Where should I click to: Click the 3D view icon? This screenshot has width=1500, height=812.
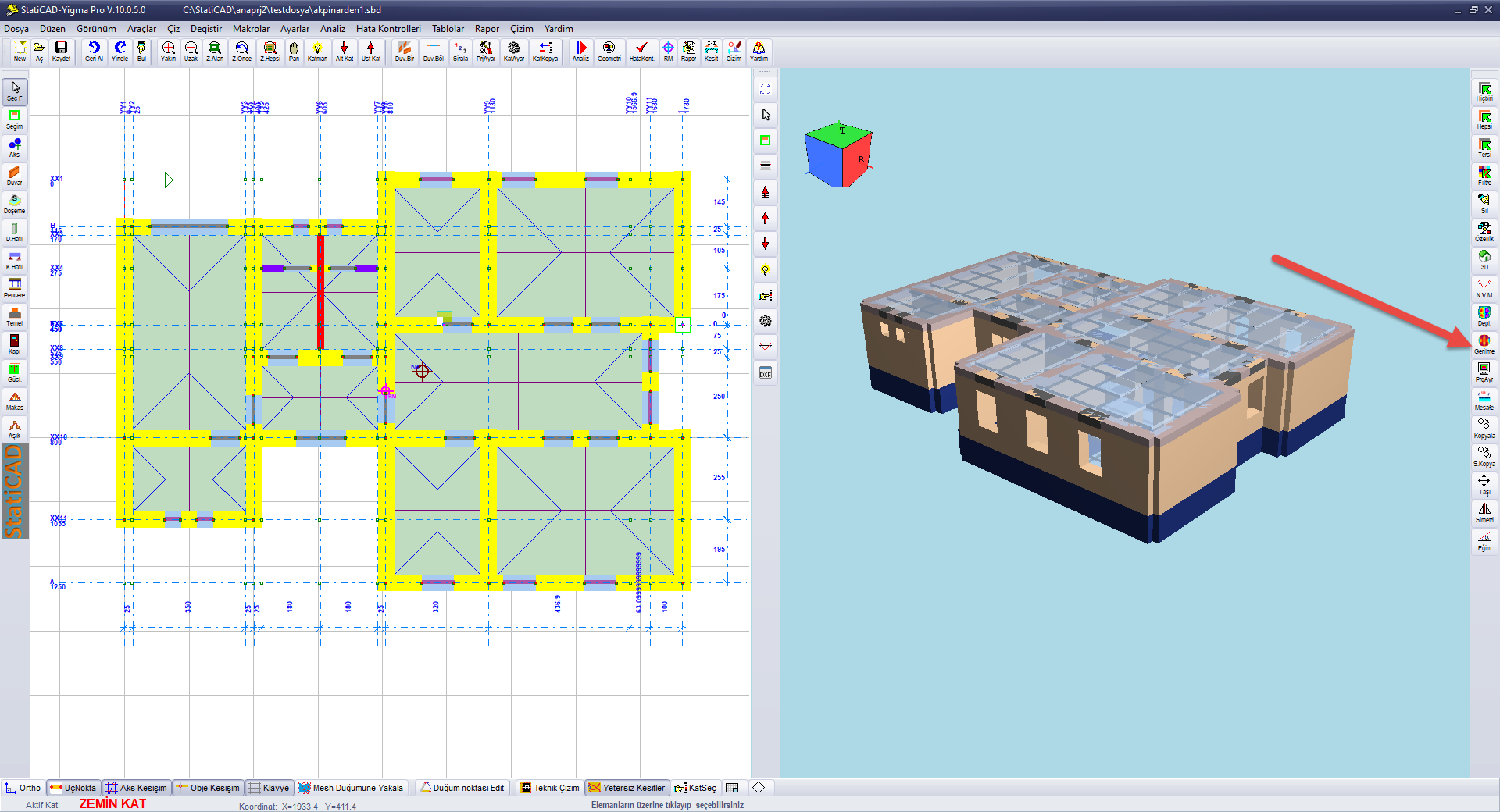(x=1484, y=260)
